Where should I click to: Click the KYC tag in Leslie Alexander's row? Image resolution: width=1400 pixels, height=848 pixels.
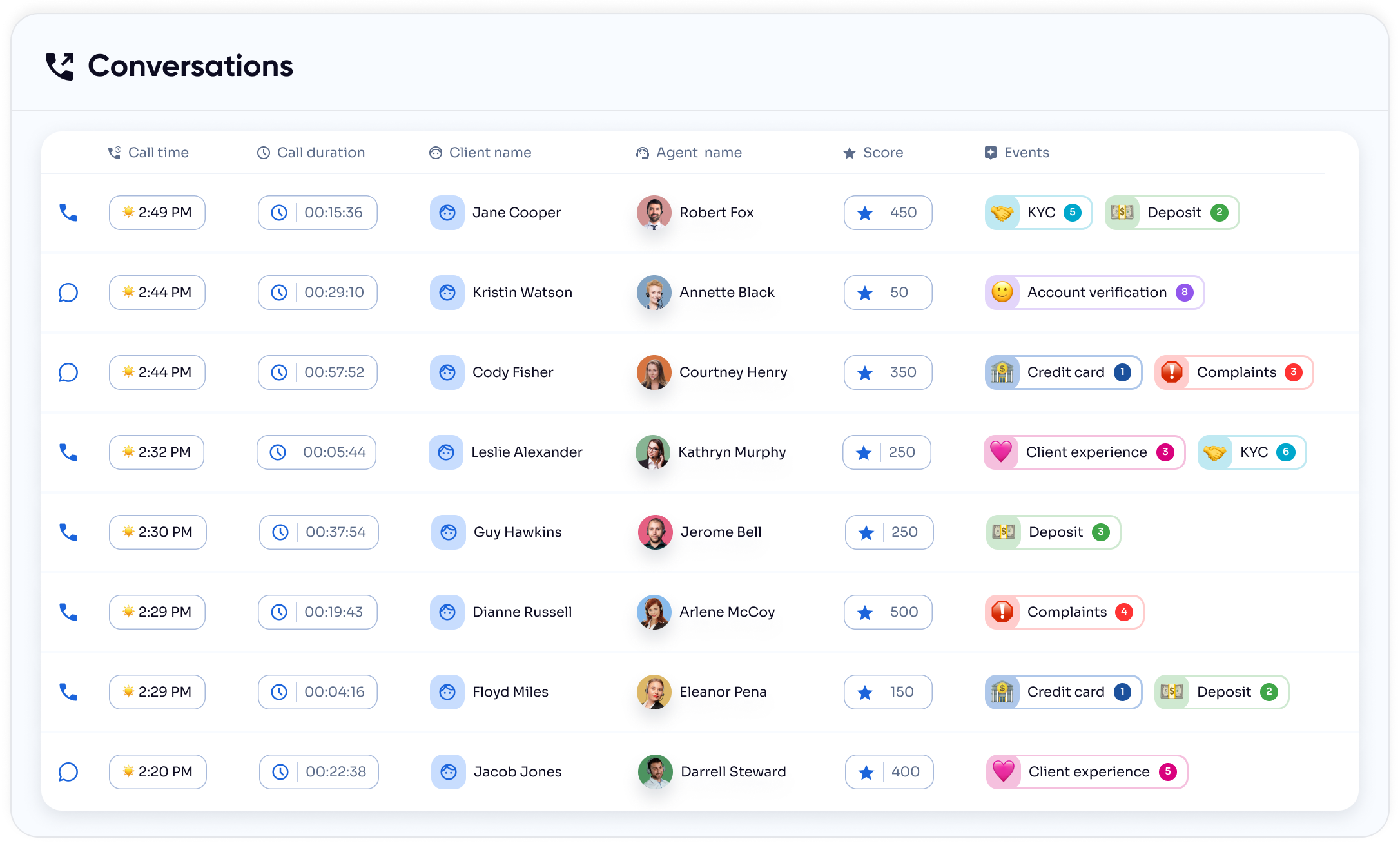coord(1251,452)
